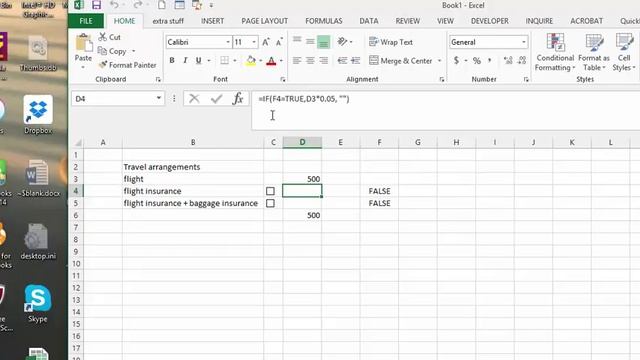Apply Percent Style format
This screenshot has width=640, height=360.
[x=477, y=60]
